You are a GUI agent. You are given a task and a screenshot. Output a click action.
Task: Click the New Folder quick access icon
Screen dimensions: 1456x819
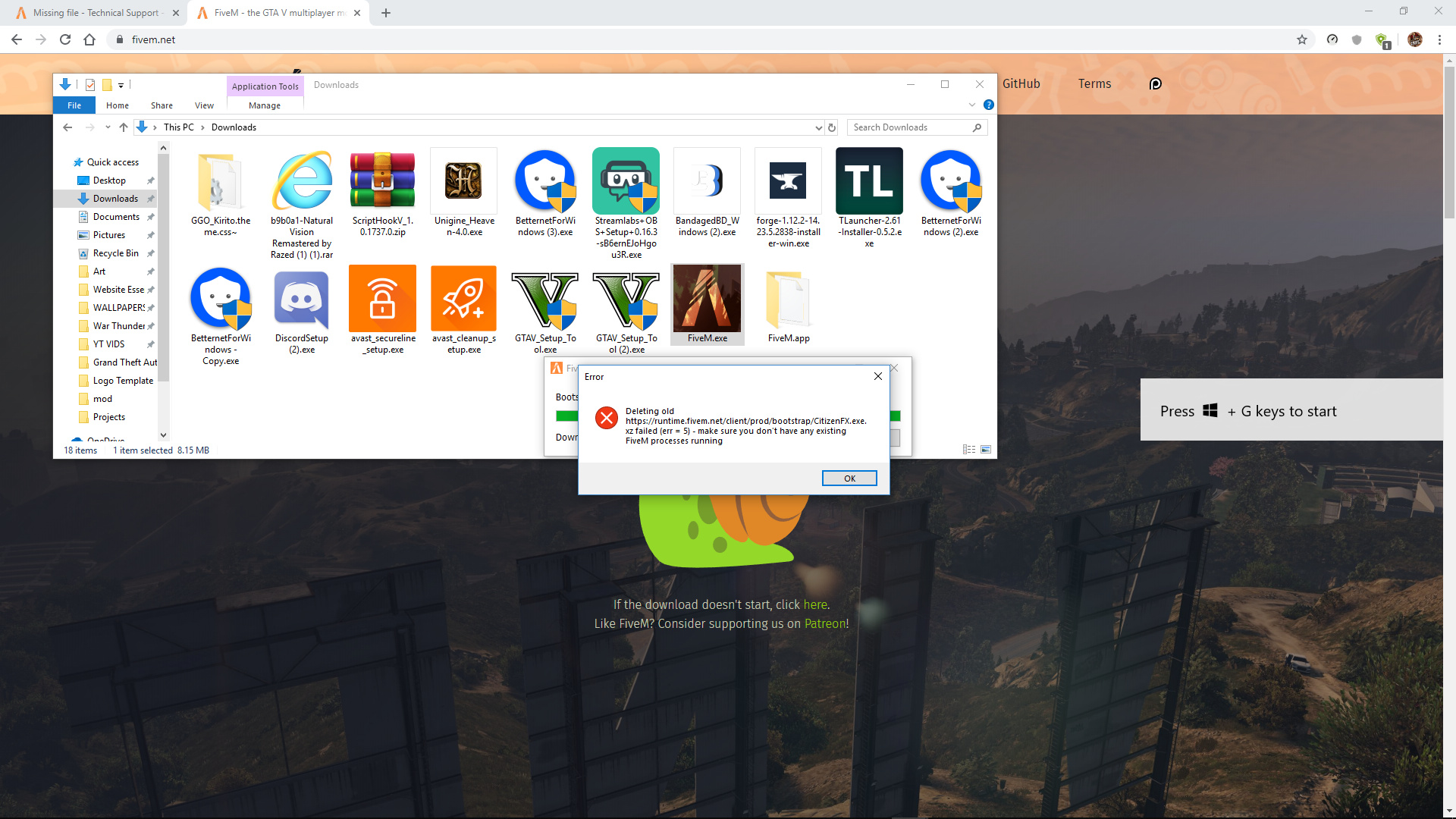pos(106,84)
